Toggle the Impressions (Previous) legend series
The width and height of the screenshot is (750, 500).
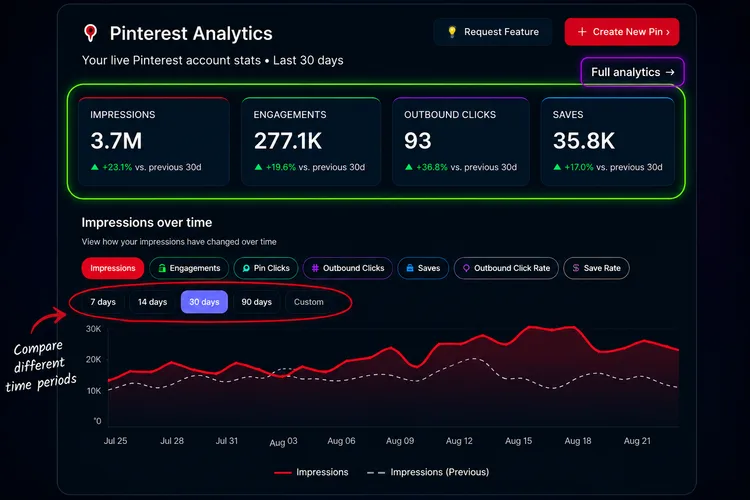point(428,472)
